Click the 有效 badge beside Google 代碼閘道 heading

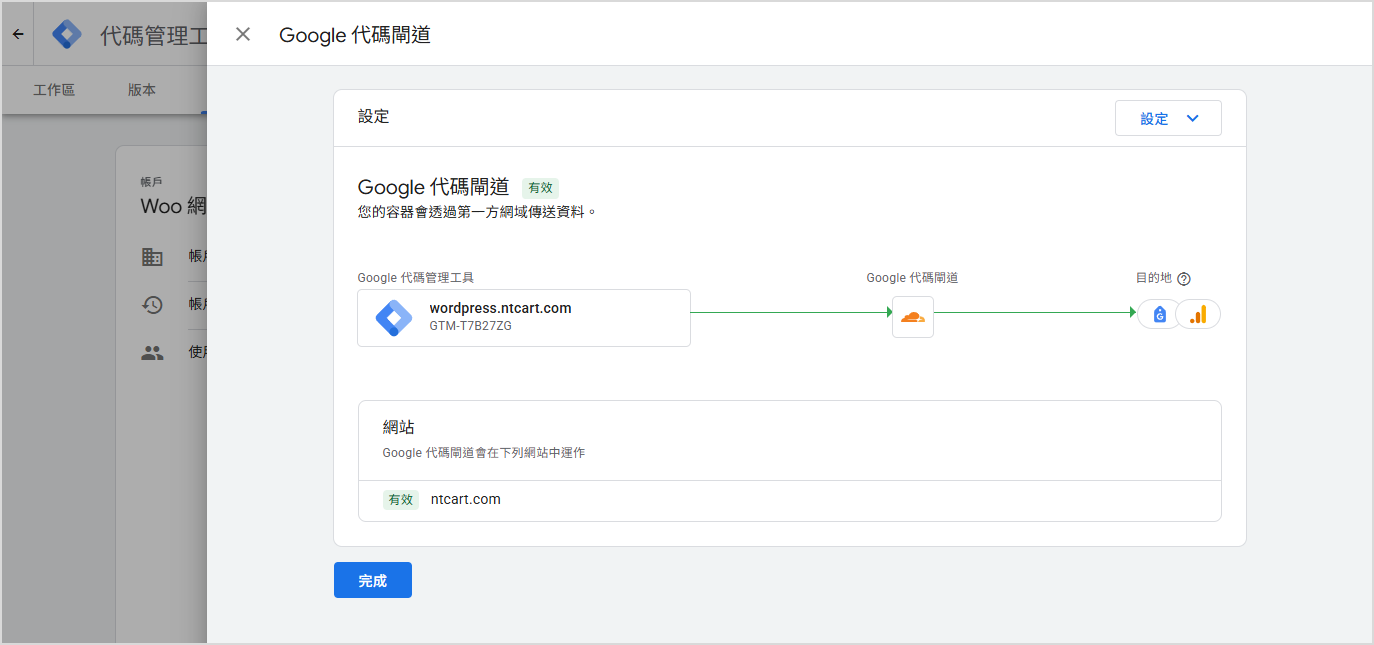(x=540, y=187)
